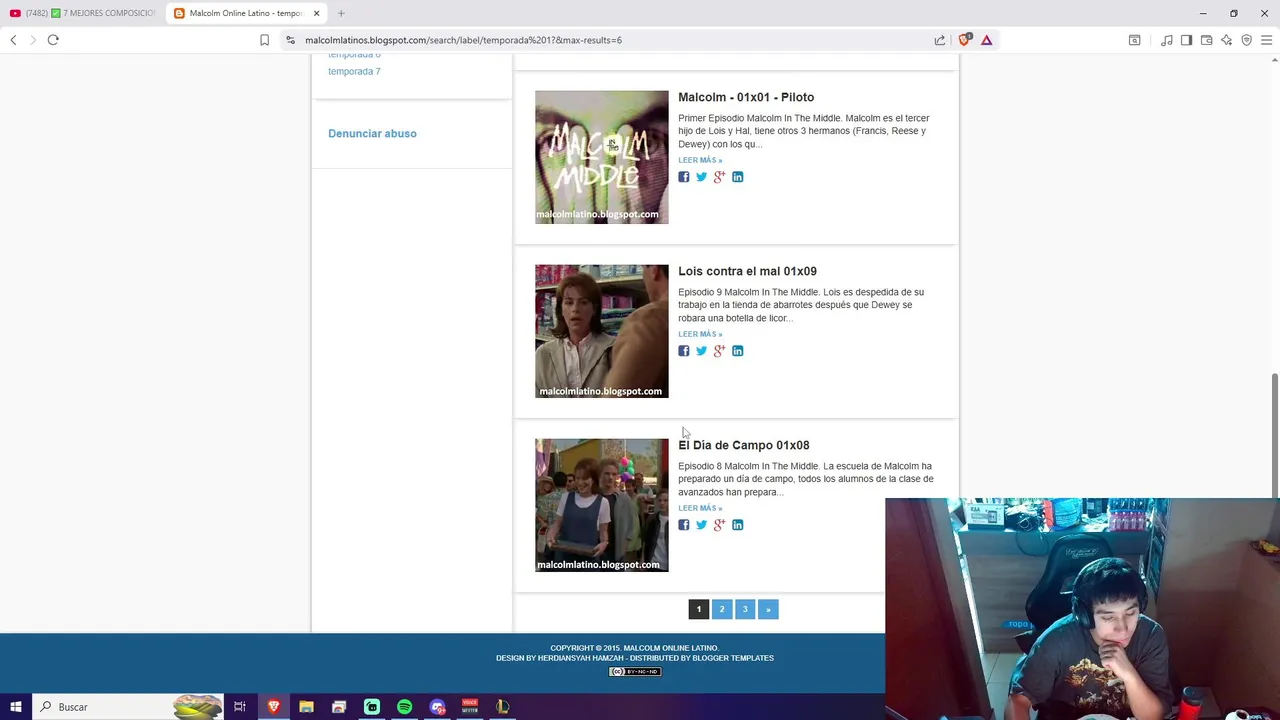
Task: Share El Dia de Campo on Facebook
Action: tap(684, 525)
